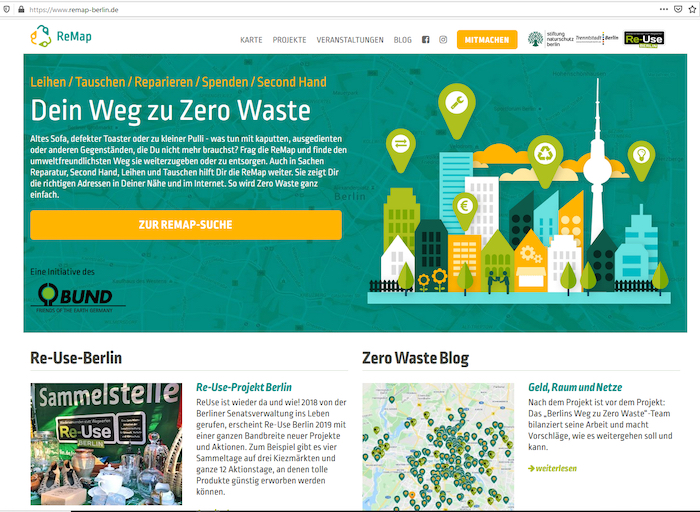
Task: Bookmark this page with the star icon
Action: pos(692,9)
